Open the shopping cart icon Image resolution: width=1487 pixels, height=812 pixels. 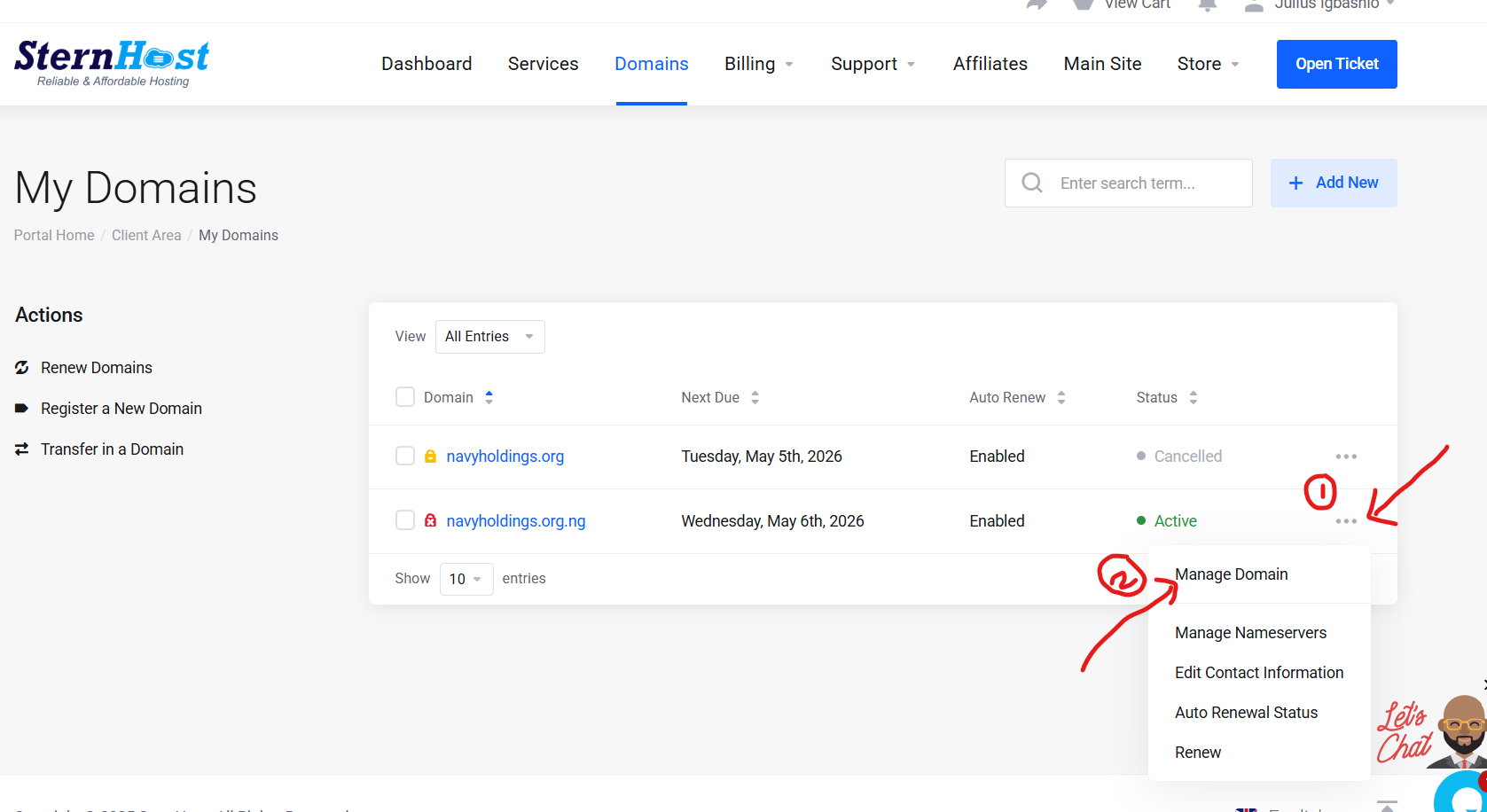[x=1082, y=5]
